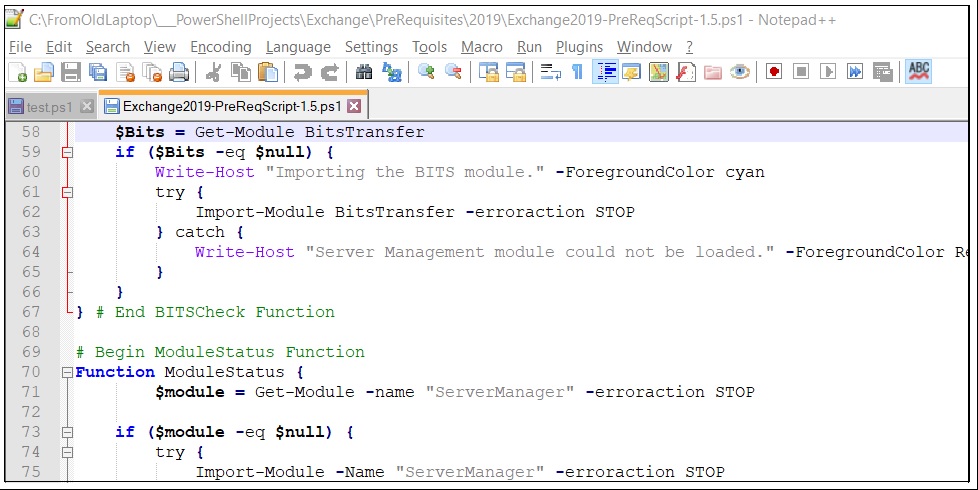Open the Encoding menu
The width and height of the screenshot is (978, 490).
pos(220,47)
